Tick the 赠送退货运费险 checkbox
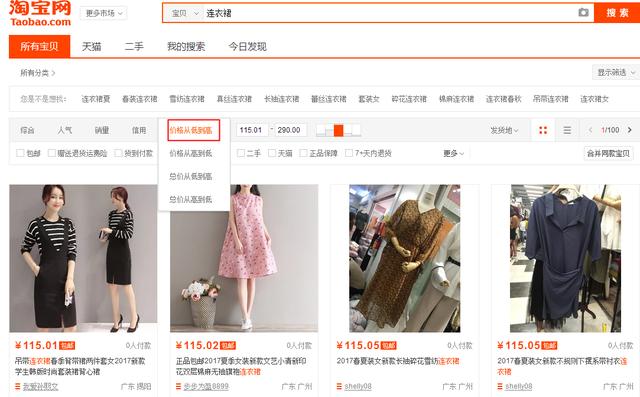This screenshot has width=640, height=397. click(x=52, y=153)
